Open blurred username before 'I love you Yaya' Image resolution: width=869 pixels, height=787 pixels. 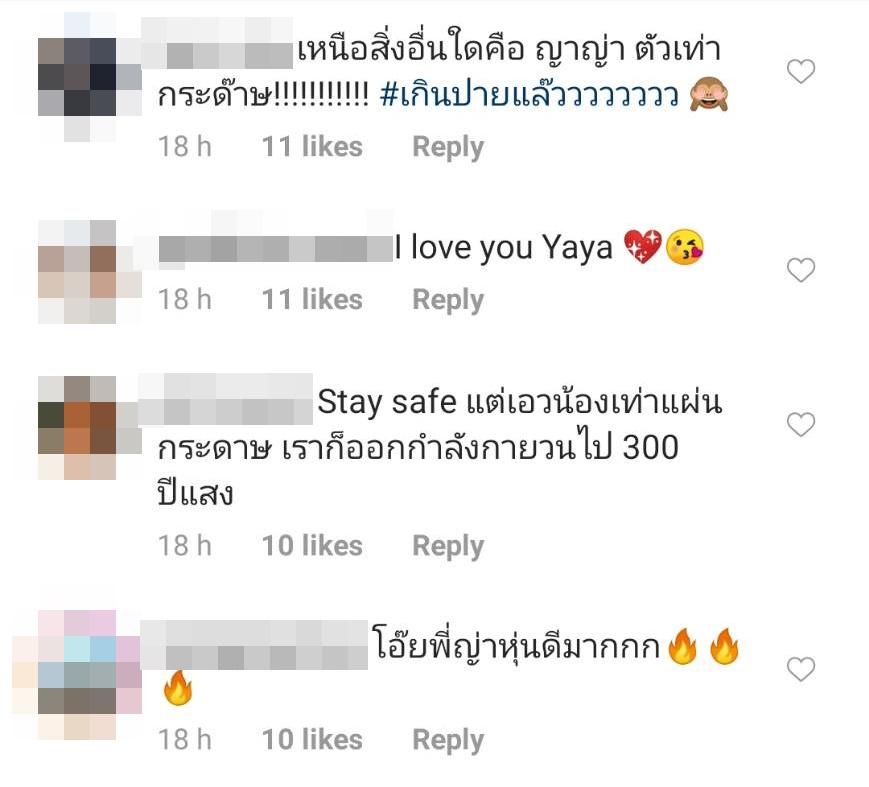pos(275,248)
